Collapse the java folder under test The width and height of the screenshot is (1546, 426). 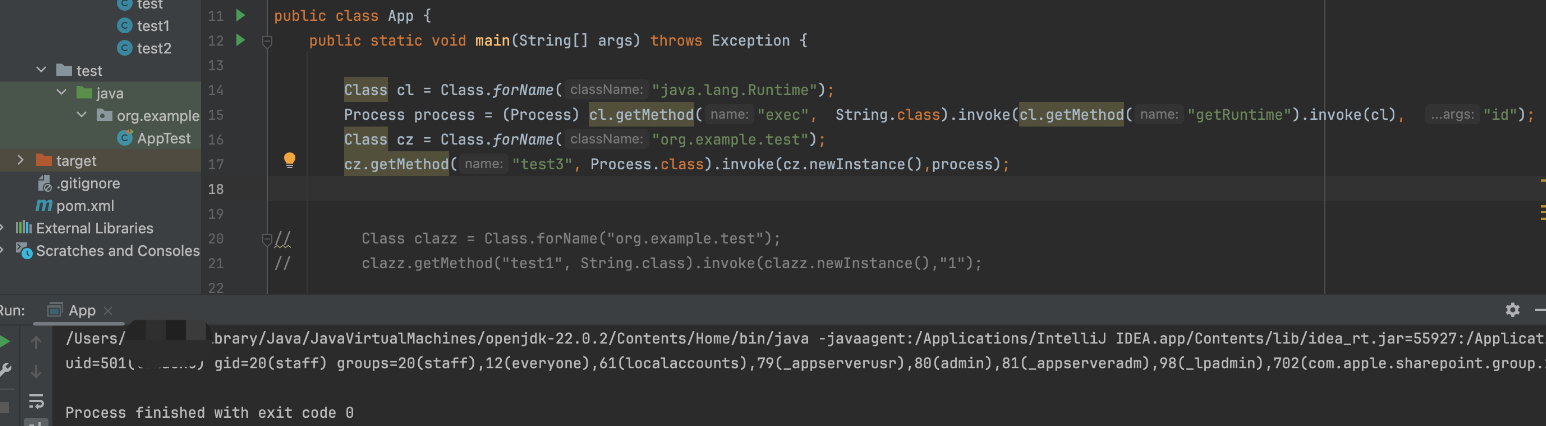click(62, 93)
